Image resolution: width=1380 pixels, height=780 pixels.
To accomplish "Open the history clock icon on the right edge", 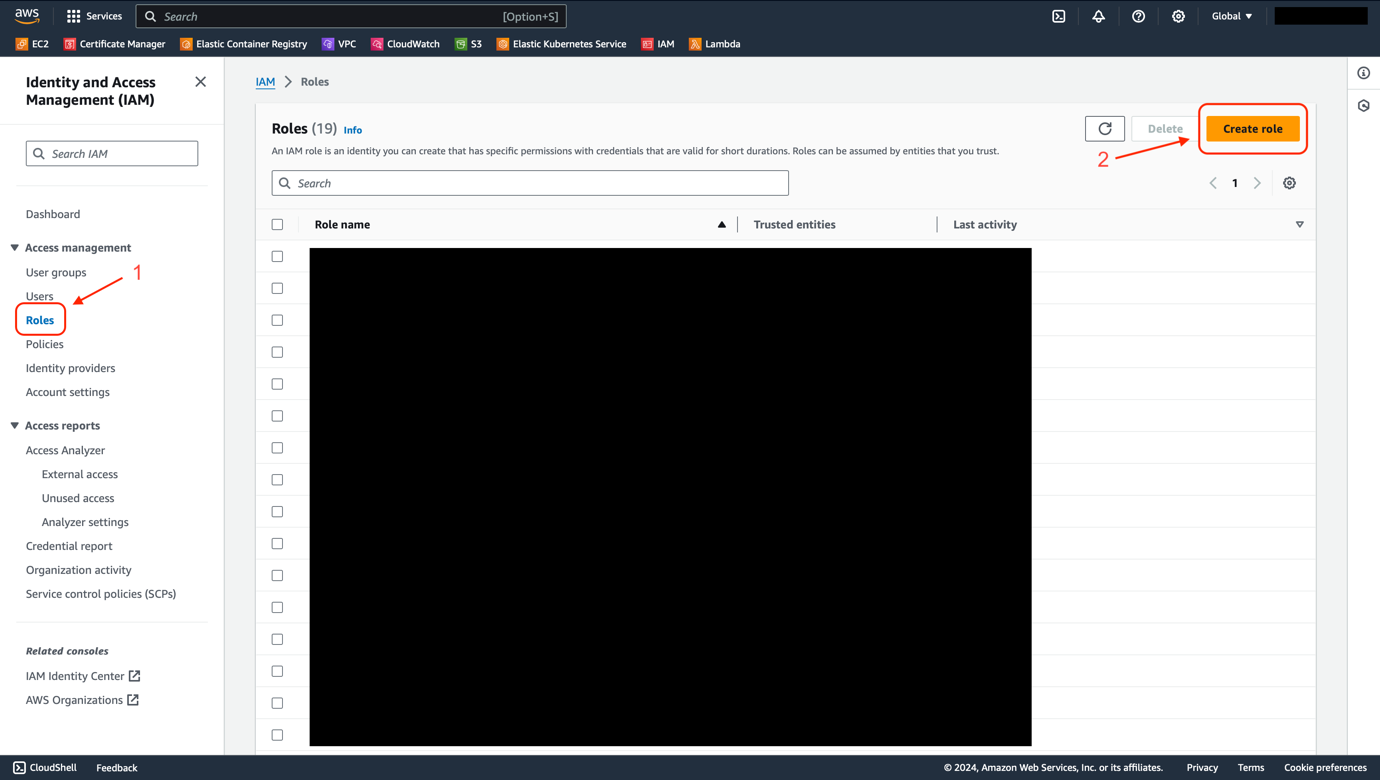I will click(1364, 106).
